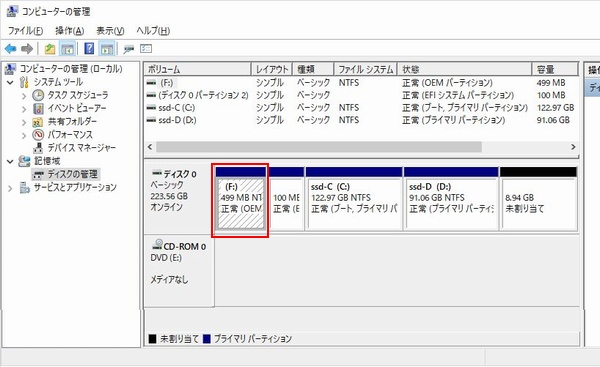The image size is (600, 367).
Task: Select the ssd-D (D:) 91.06 GB partition block
Action: pyautogui.click(x=451, y=199)
